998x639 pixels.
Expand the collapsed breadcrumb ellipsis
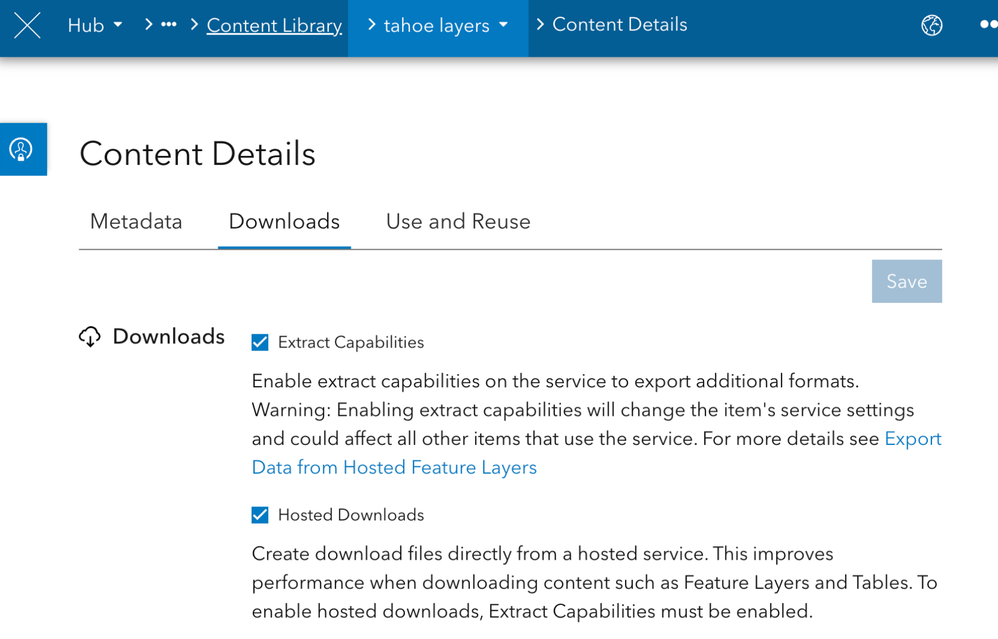pos(168,25)
